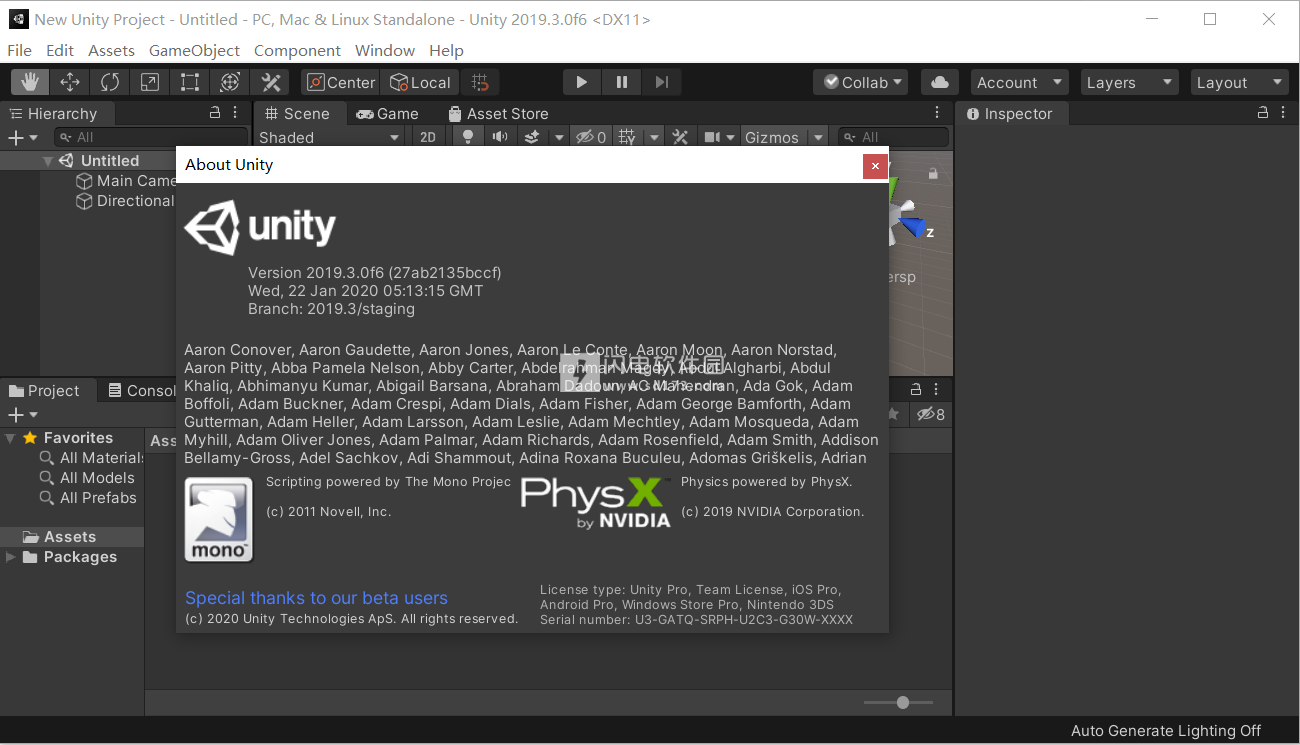Screen dimensions: 1300x745
Task: Click the Step frame button
Action: click(661, 82)
